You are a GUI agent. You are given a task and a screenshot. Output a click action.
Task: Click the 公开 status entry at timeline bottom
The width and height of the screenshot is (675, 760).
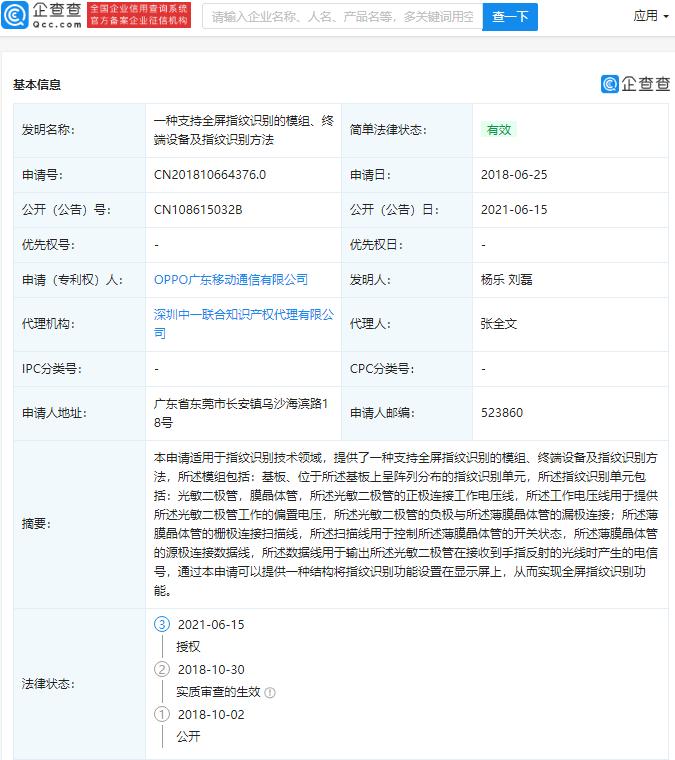[188, 737]
